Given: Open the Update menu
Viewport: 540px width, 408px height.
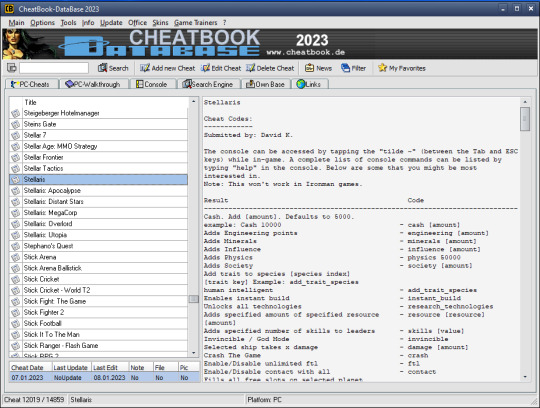Looking at the screenshot, I should point(111,23).
